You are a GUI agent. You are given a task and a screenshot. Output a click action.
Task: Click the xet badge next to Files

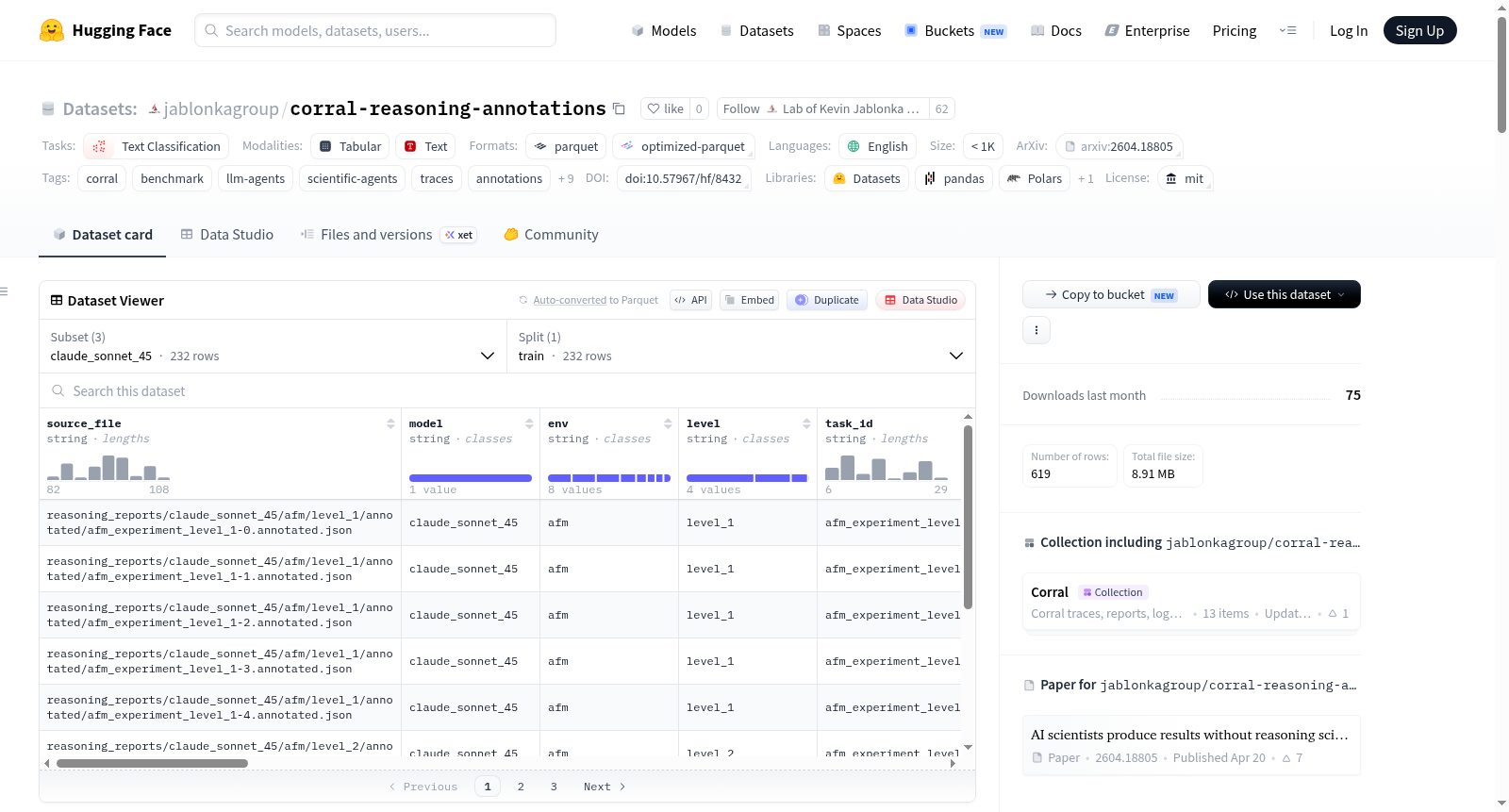coord(459,235)
